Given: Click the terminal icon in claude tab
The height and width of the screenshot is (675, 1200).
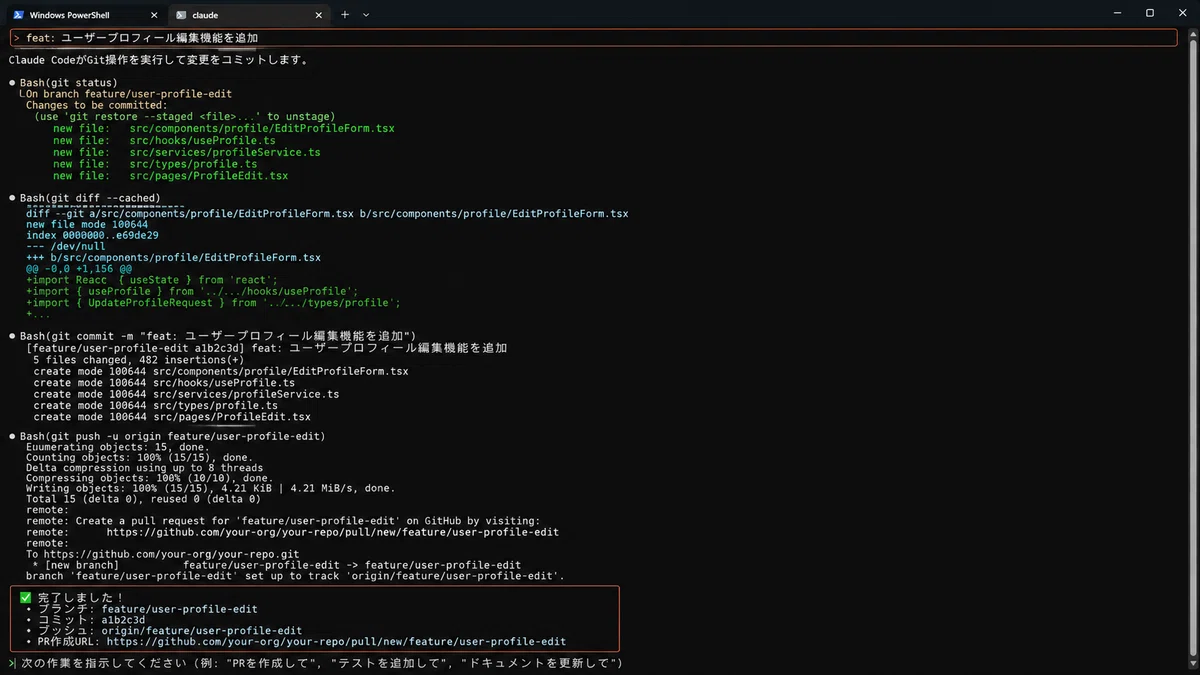Looking at the screenshot, I should pyautogui.click(x=180, y=15).
